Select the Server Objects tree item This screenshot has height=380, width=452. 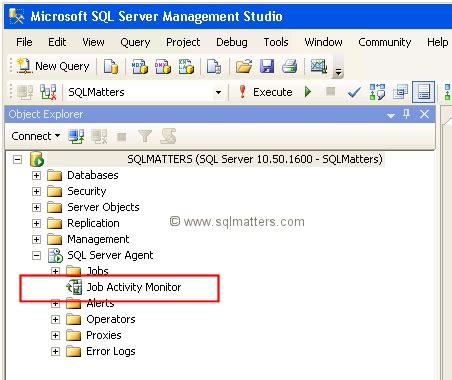[x=103, y=207]
